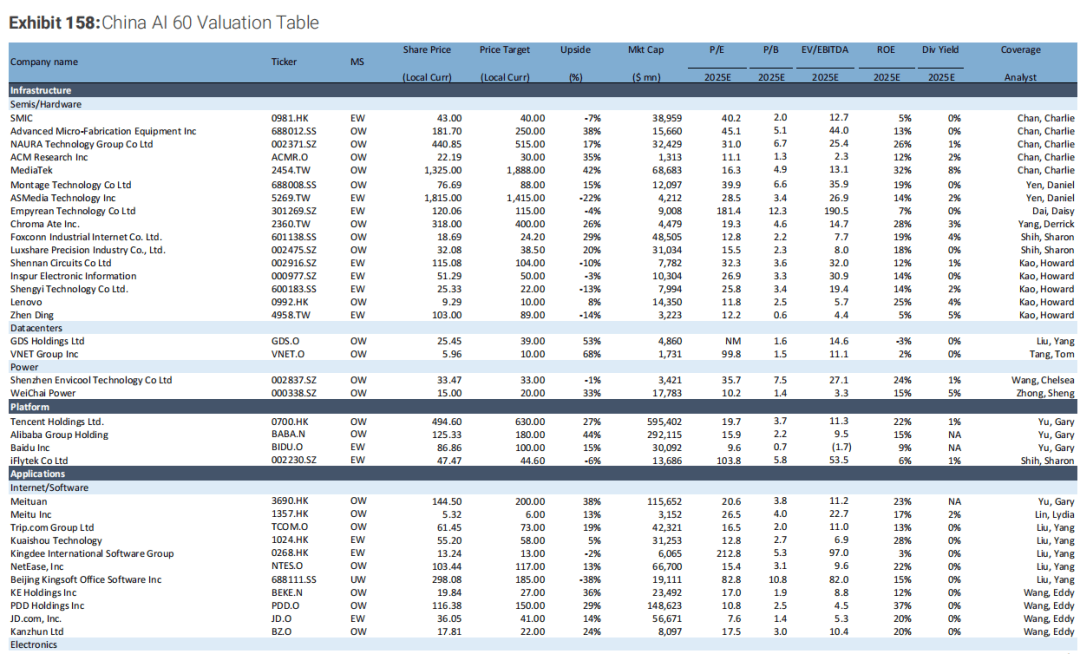Select the ticker "2454.TW"
Viewport: 1080px width, 654px height.
[x=291, y=170]
